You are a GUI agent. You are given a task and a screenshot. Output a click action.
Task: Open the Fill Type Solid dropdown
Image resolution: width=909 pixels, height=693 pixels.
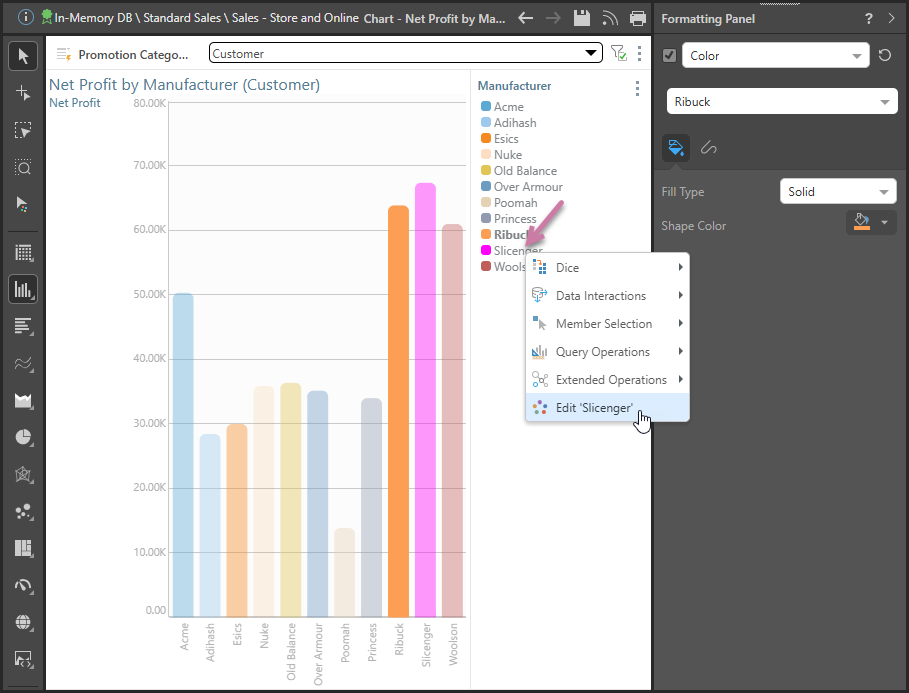pyautogui.click(x=837, y=192)
